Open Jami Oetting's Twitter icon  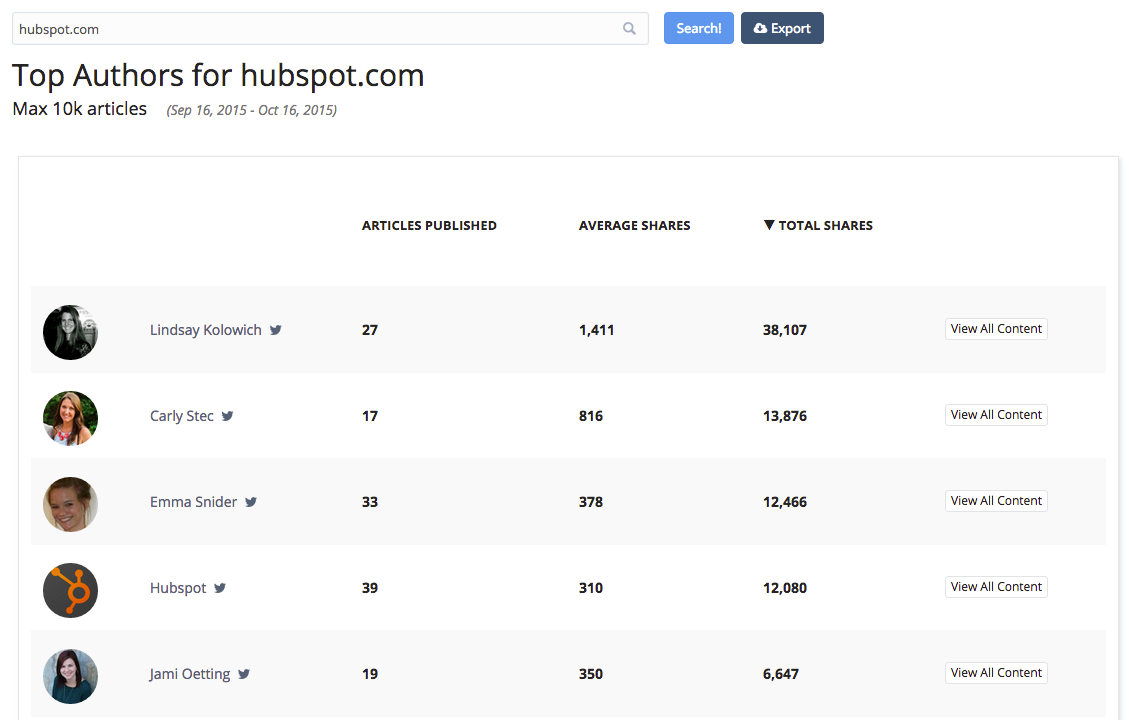[244, 674]
